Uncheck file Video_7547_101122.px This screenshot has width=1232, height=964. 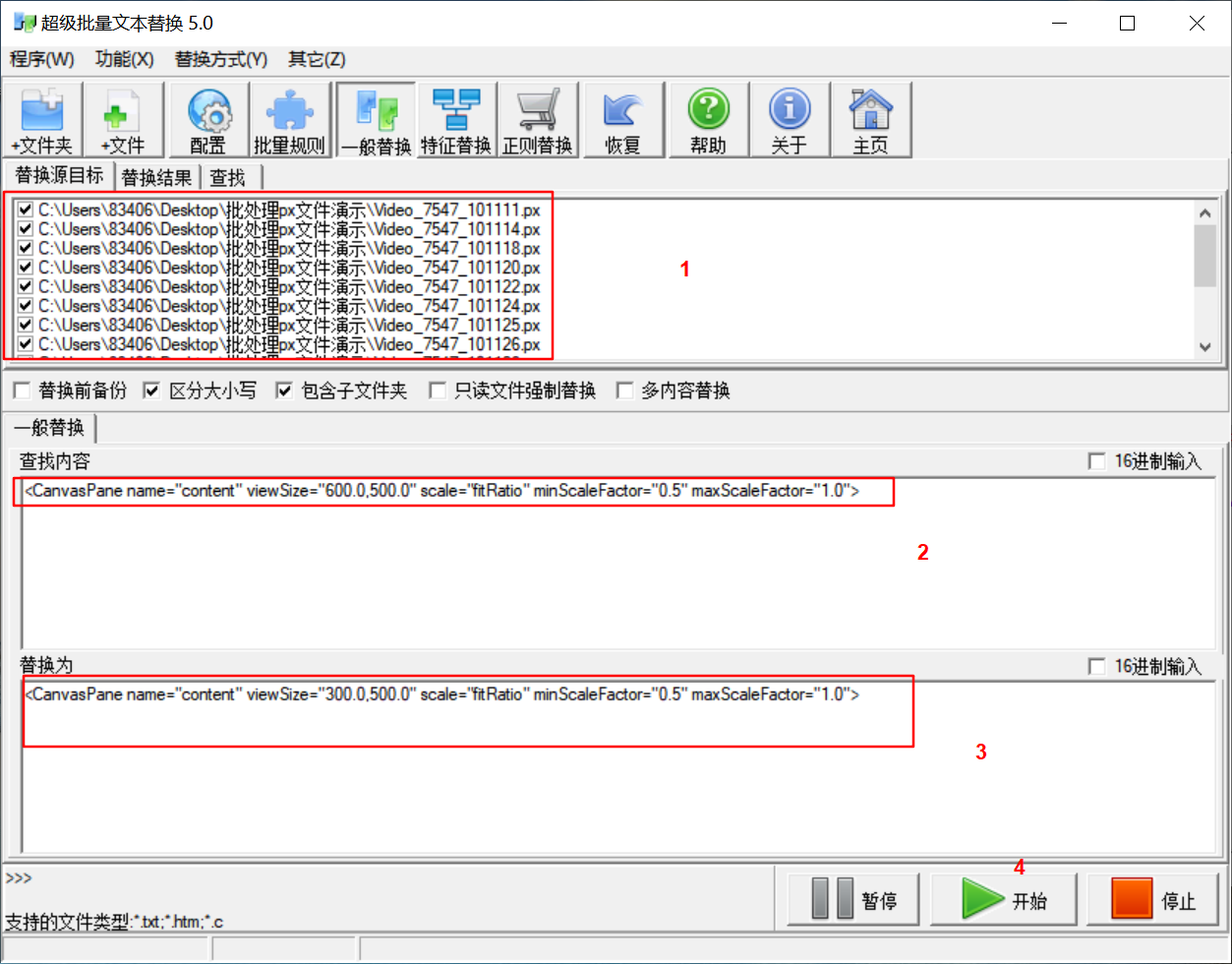point(26,286)
